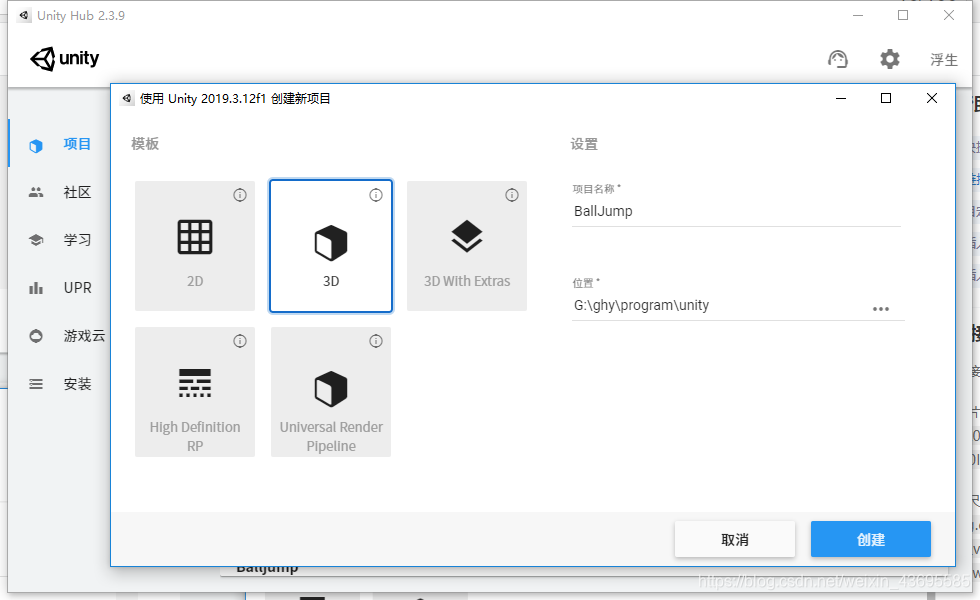The image size is (980, 600).
Task: Select the 3D template card
Action: 331,246
